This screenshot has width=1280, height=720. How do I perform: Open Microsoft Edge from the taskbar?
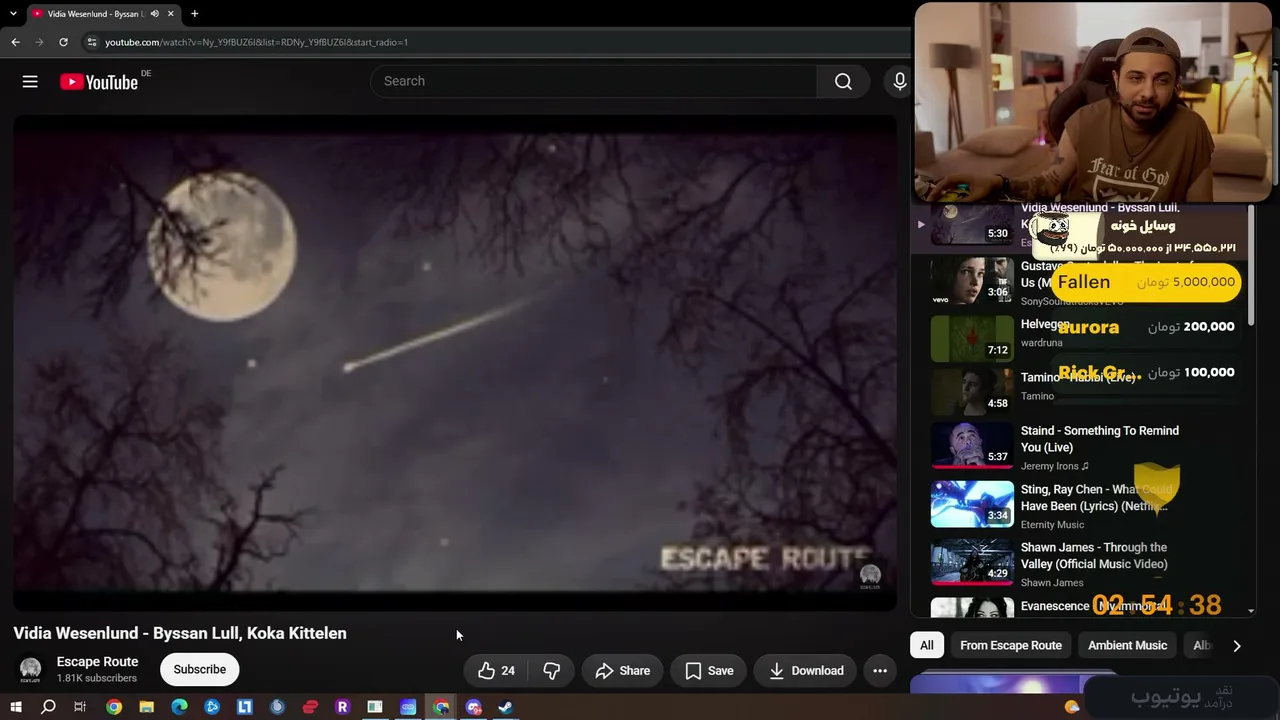[x=179, y=707]
